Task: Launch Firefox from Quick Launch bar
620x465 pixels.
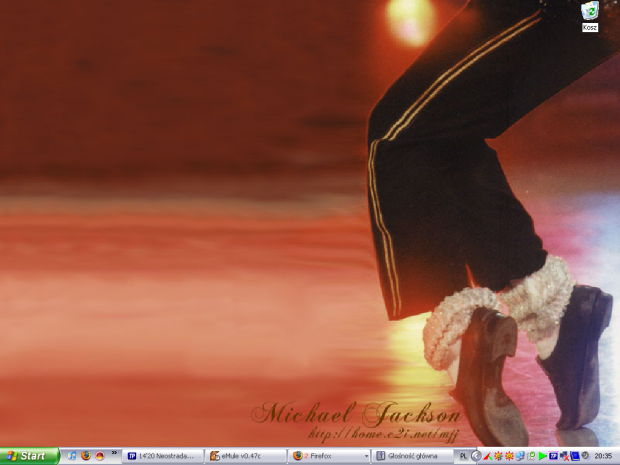Action: [x=86, y=456]
